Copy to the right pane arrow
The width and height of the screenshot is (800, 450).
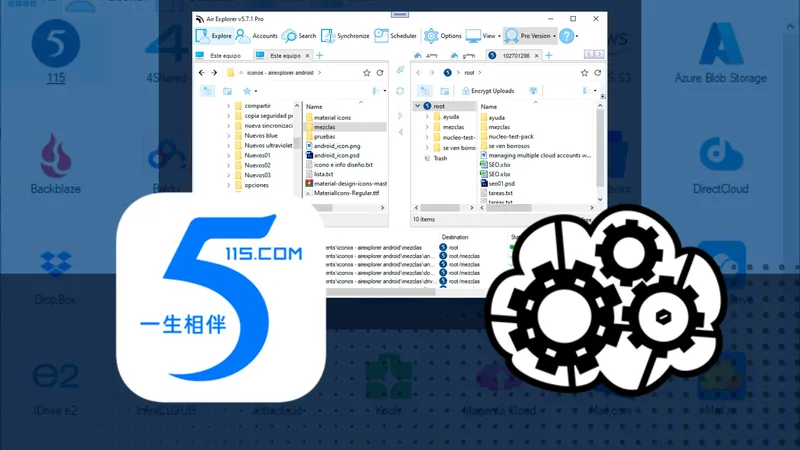[x=401, y=116]
